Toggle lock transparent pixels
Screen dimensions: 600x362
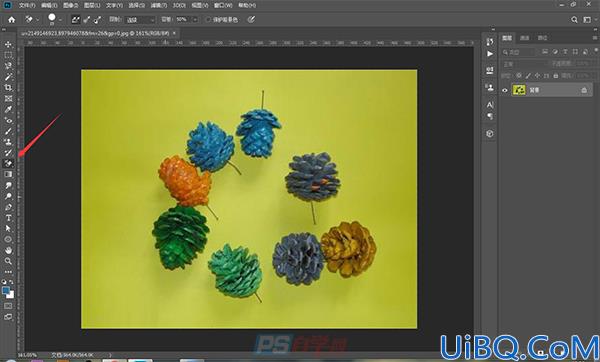pyautogui.click(x=519, y=76)
